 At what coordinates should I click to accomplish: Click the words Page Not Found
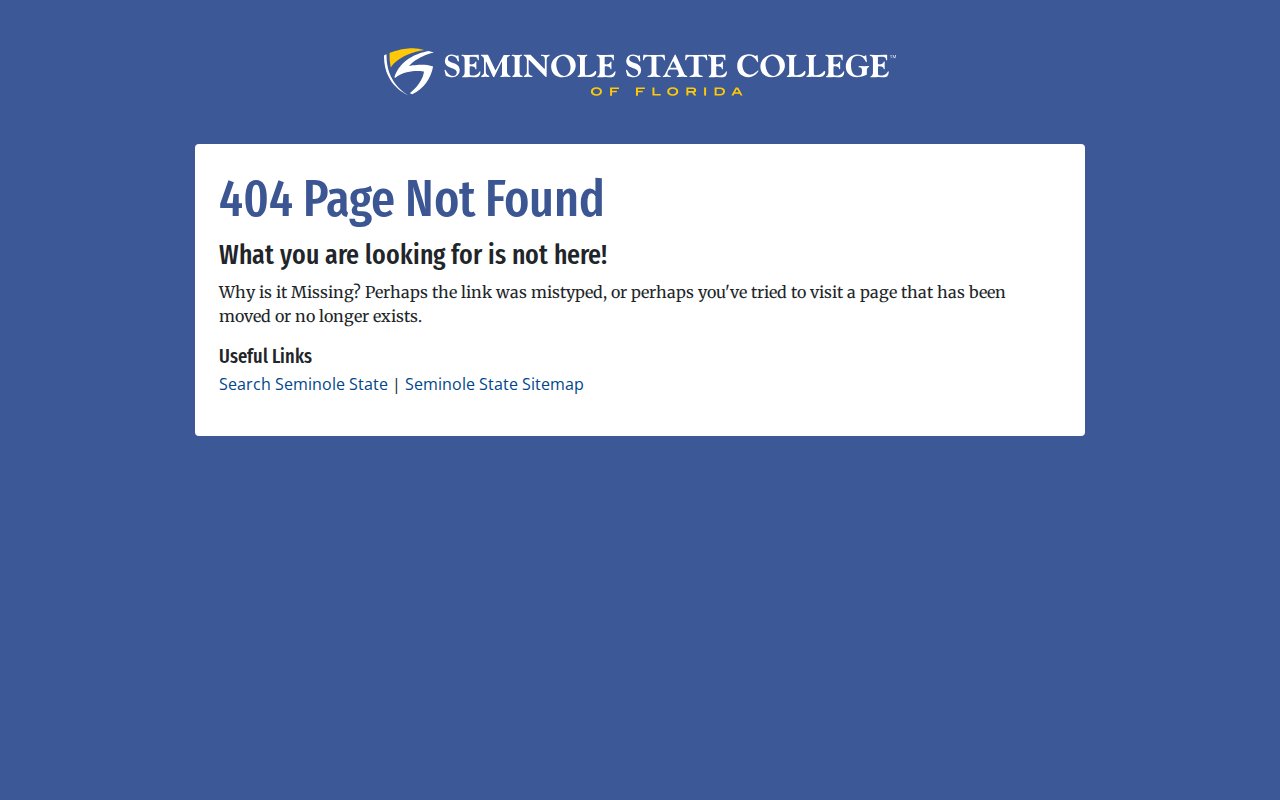coord(454,199)
